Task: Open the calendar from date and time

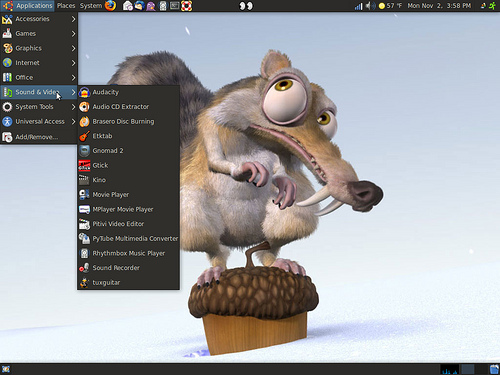Action: (x=439, y=6)
